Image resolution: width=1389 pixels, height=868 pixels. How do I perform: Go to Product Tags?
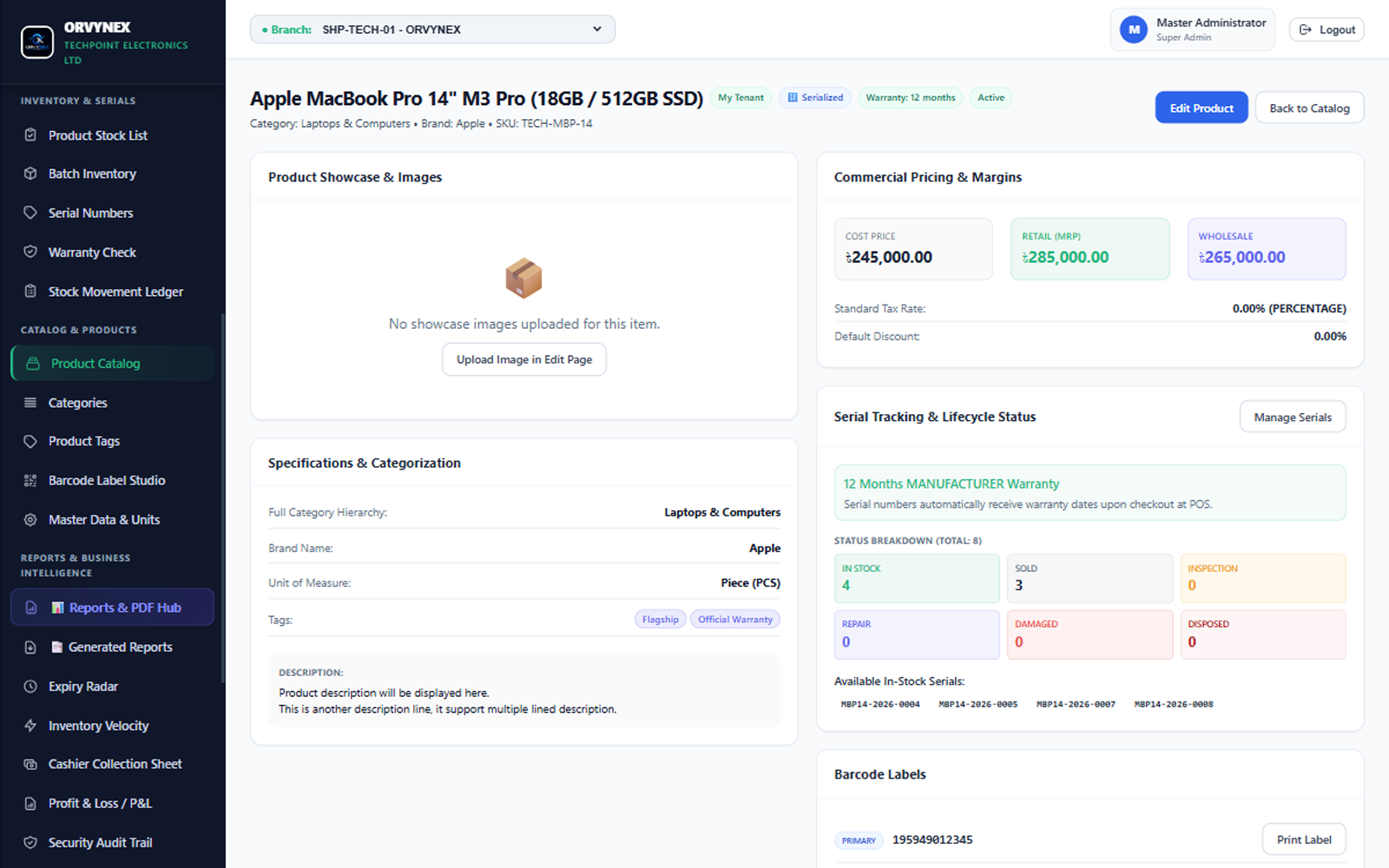point(112,441)
